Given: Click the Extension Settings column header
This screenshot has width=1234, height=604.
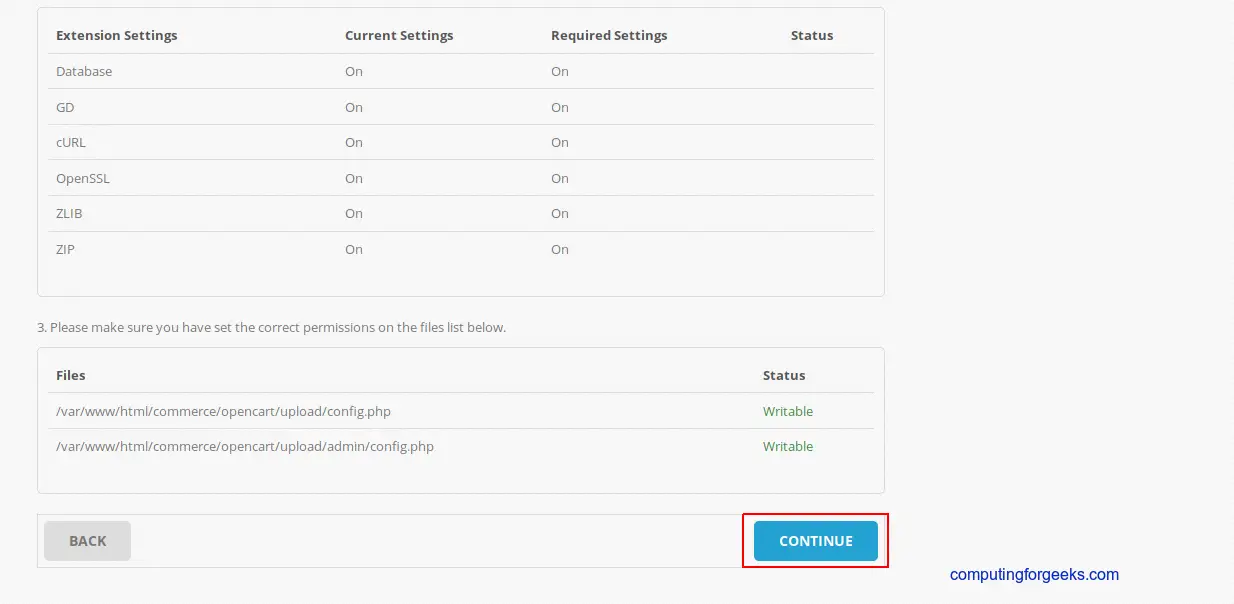Looking at the screenshot, I should 116,35.
